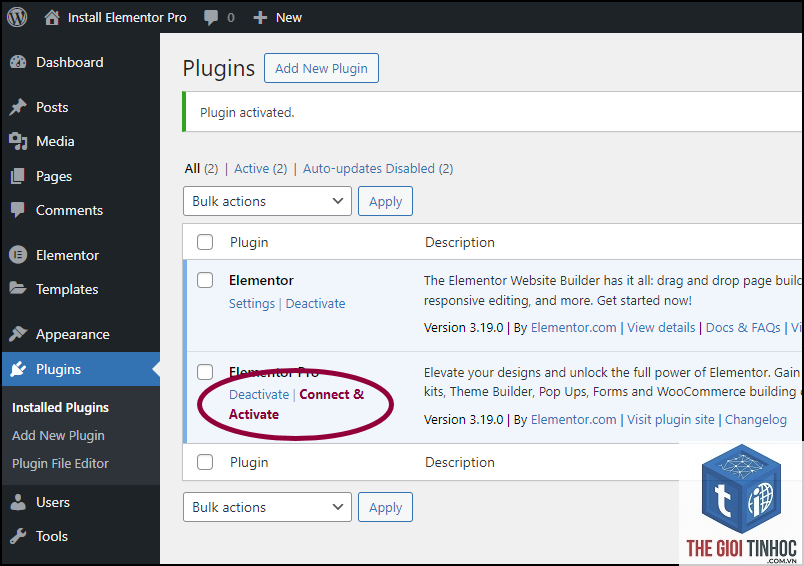Open the bottom Bulk actions dropdown
Screen dimensions: 804x566
(x=267, y=507)
